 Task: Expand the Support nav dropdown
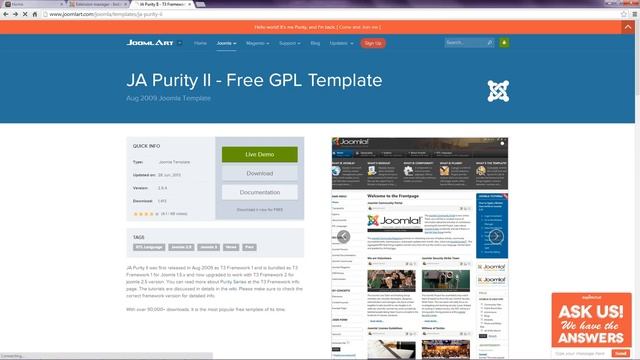290,43
